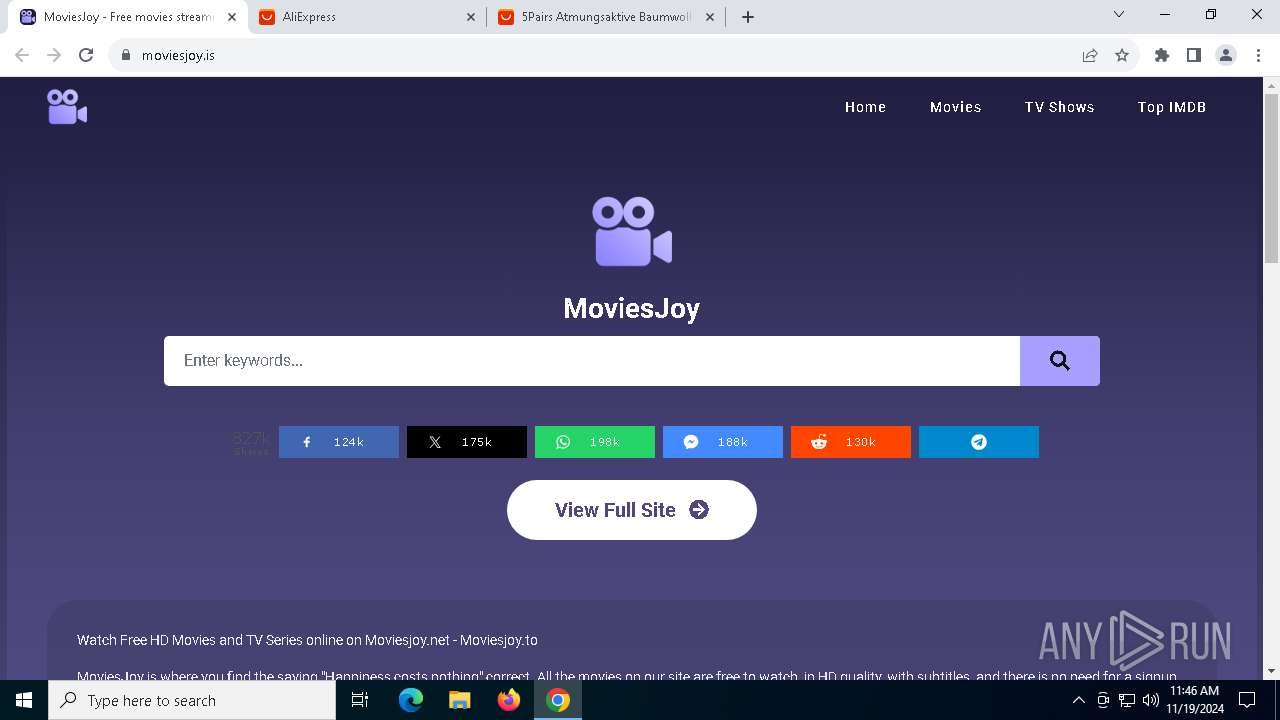This screenshot has width=1280, height=720.
Task: Click the padlock site info icon
Action: click(126, 55)
